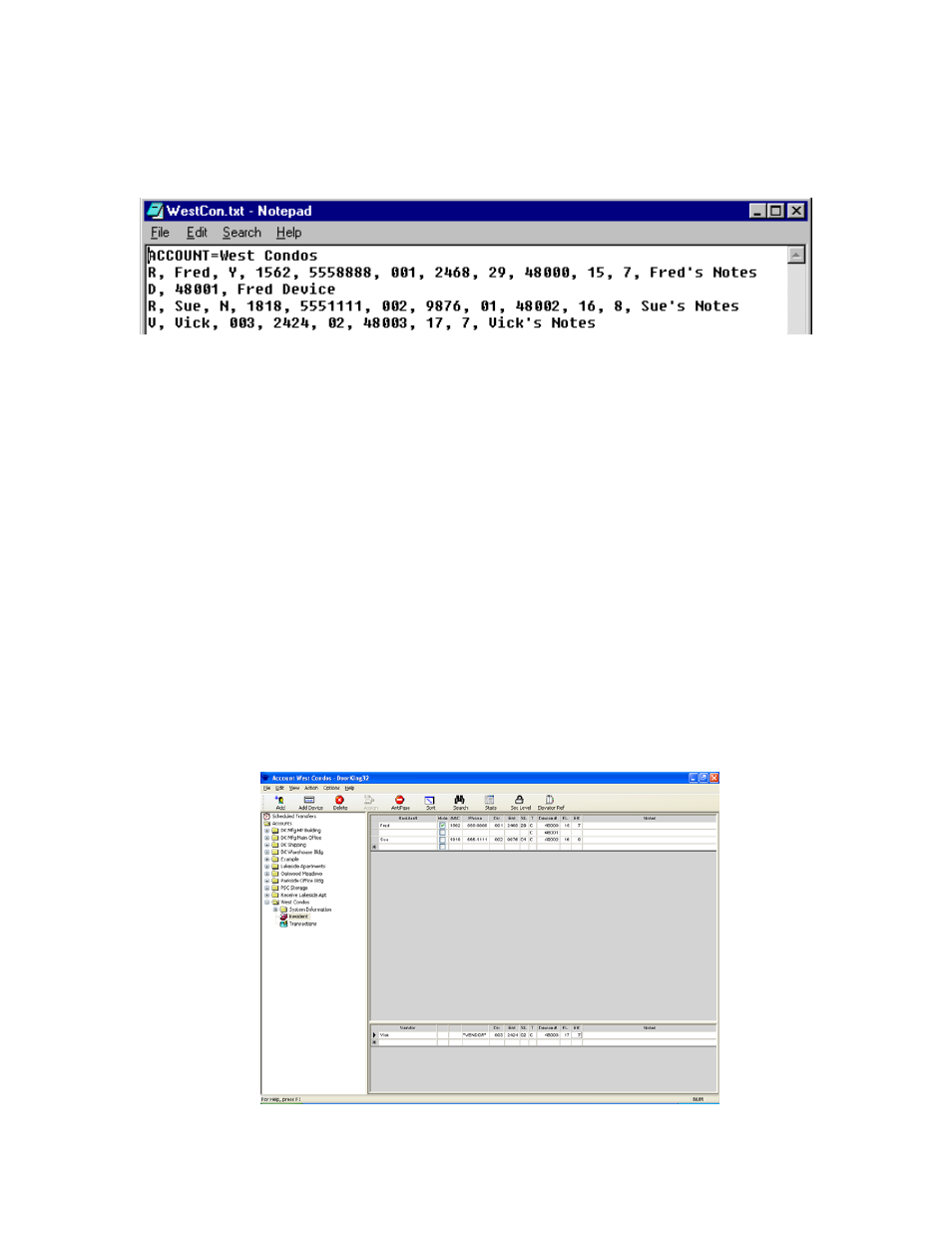Expand the DK Mfg HP Building account
Screen dimensions: 952x1233
tap(266, 831)
